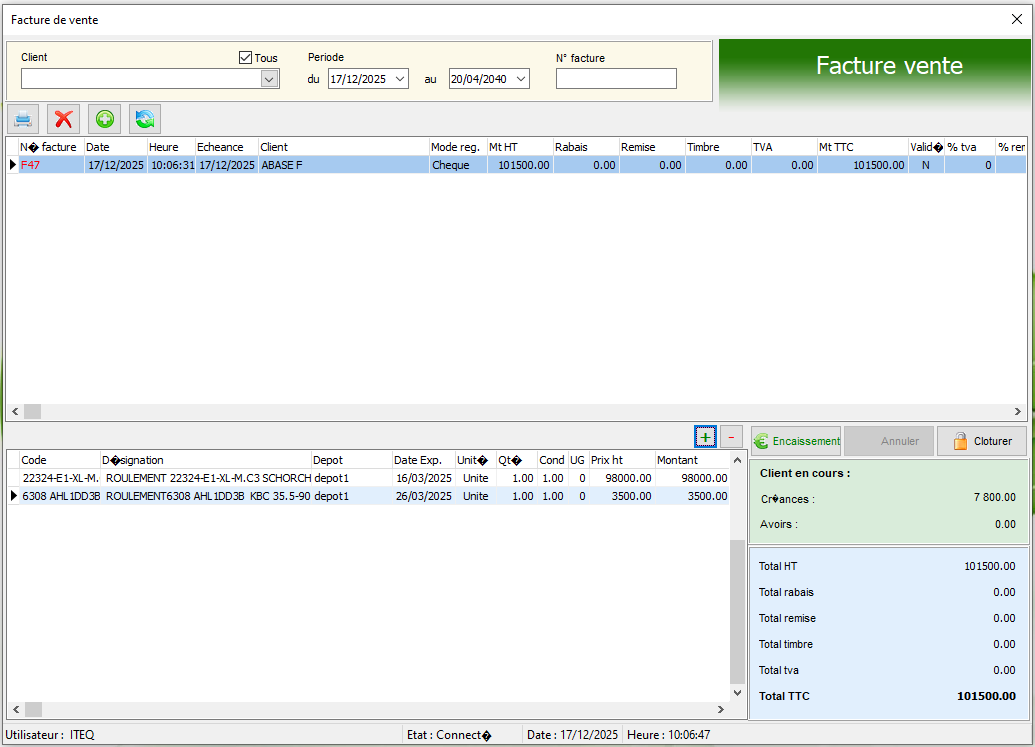Click the green plus add invoice icon

[105, 119]
